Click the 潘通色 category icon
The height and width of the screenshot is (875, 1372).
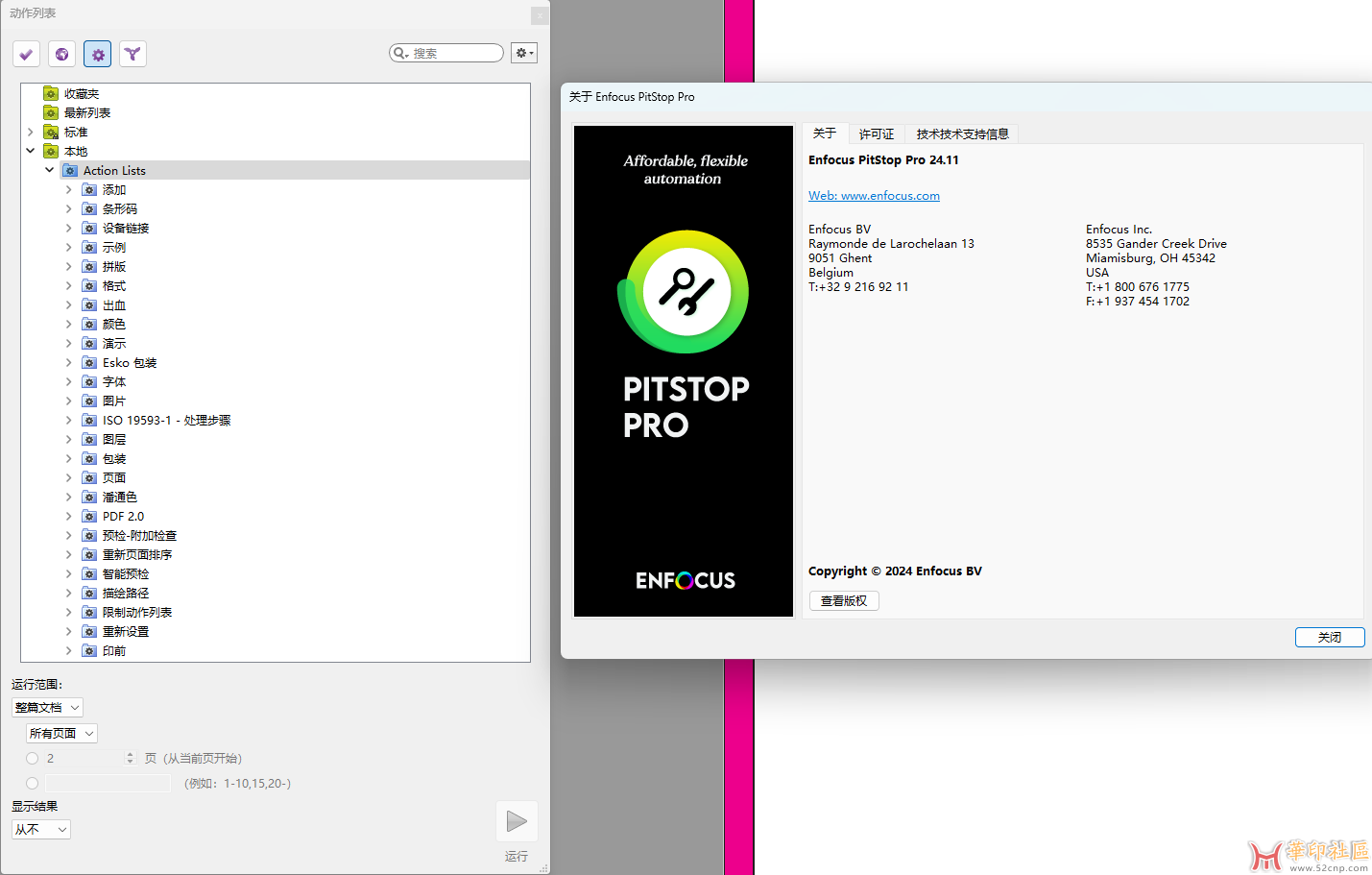(x=89, y=497)
